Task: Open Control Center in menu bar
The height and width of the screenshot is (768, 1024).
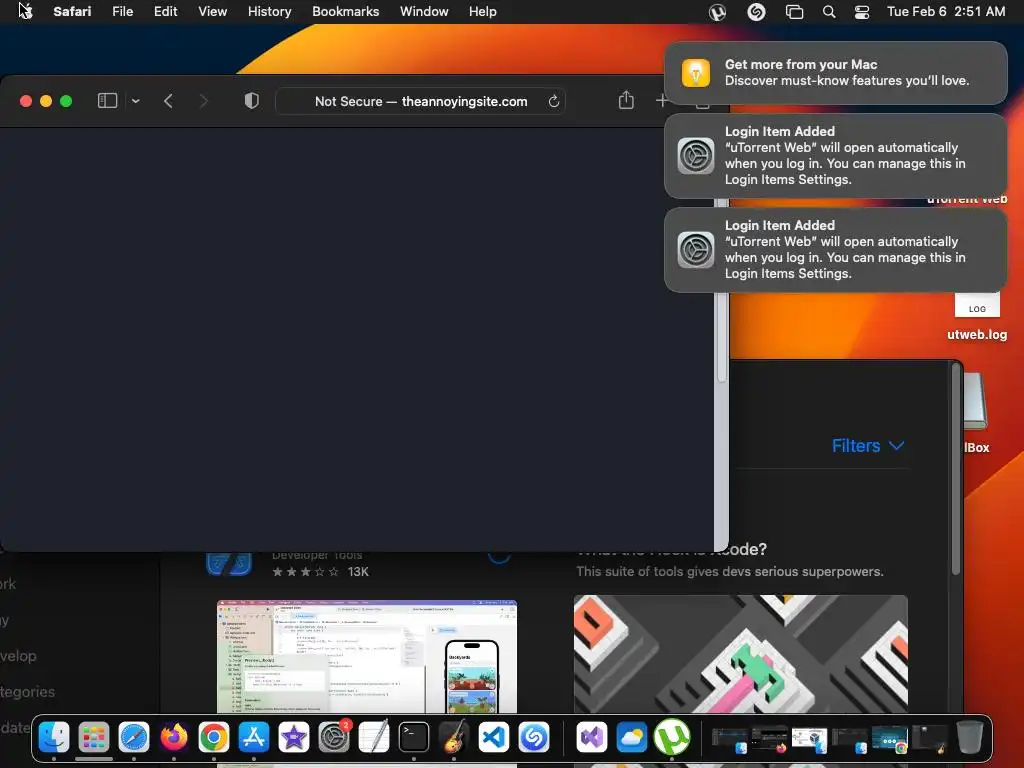Action: pos(862,12)
